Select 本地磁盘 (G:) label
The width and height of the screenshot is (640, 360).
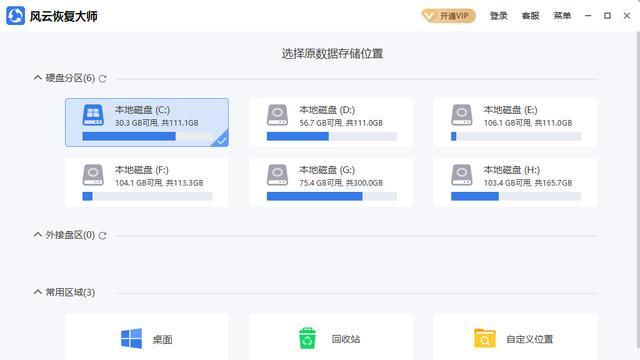point(327,170)
